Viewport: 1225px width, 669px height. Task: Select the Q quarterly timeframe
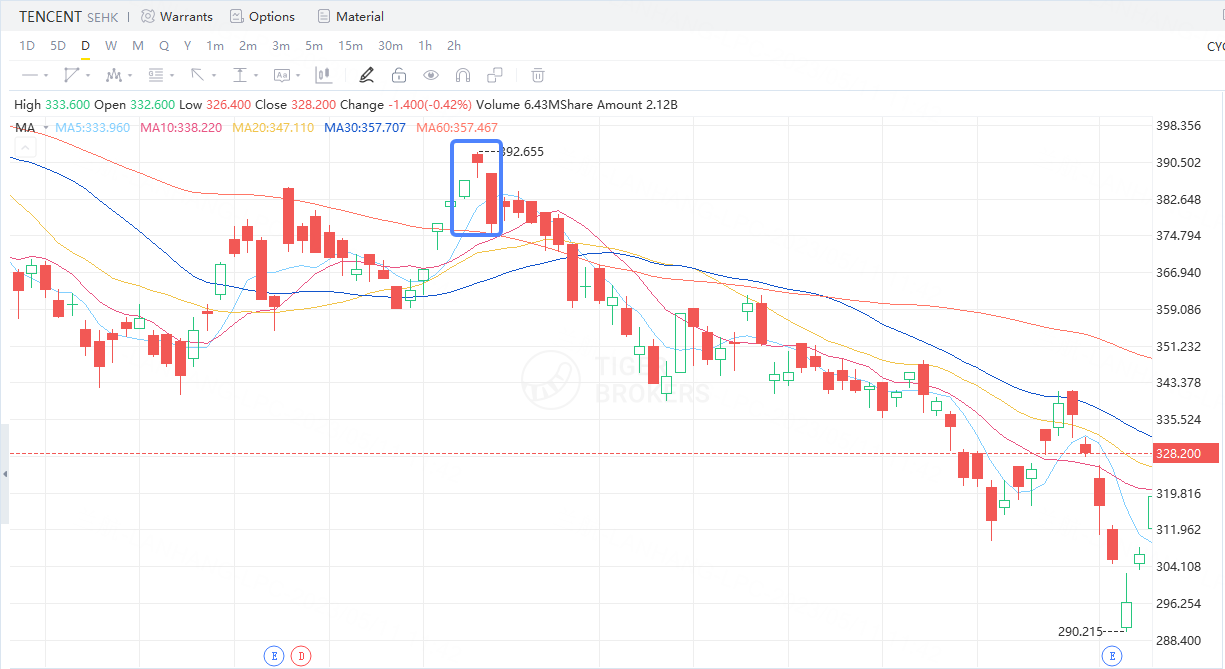(164, 46)
